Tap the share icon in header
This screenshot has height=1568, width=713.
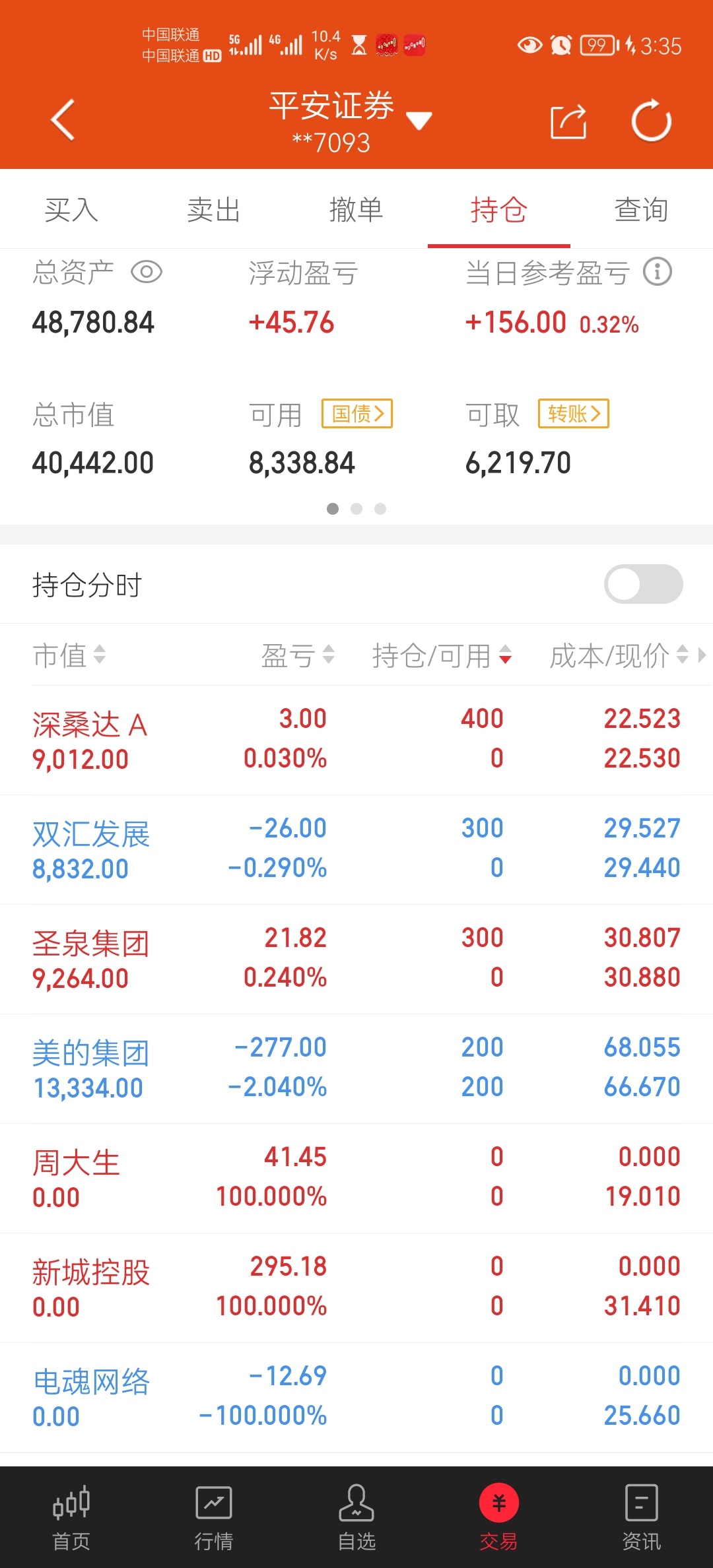568,121
